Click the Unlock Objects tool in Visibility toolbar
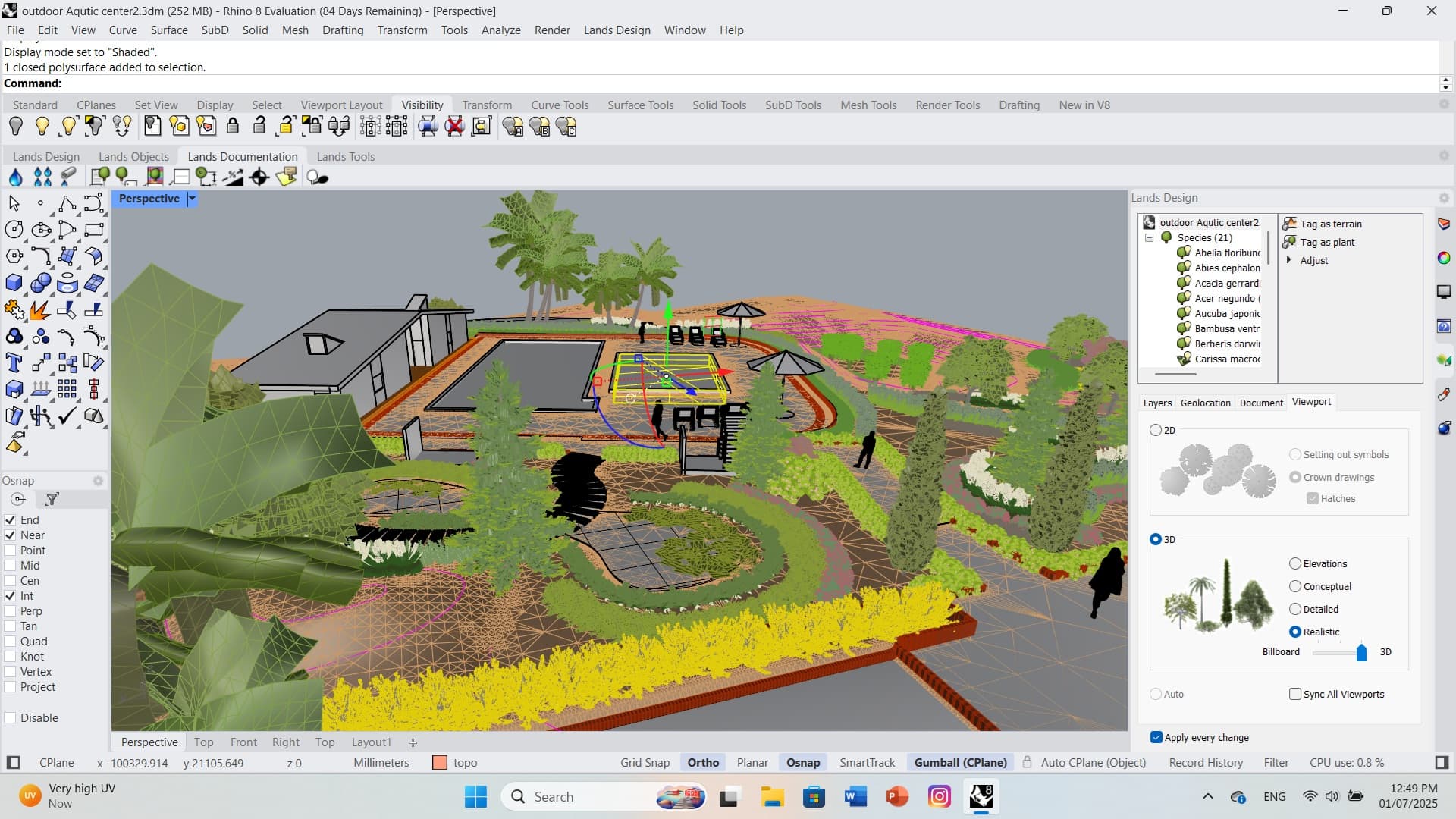1456x819 pixels. (260, 126)
